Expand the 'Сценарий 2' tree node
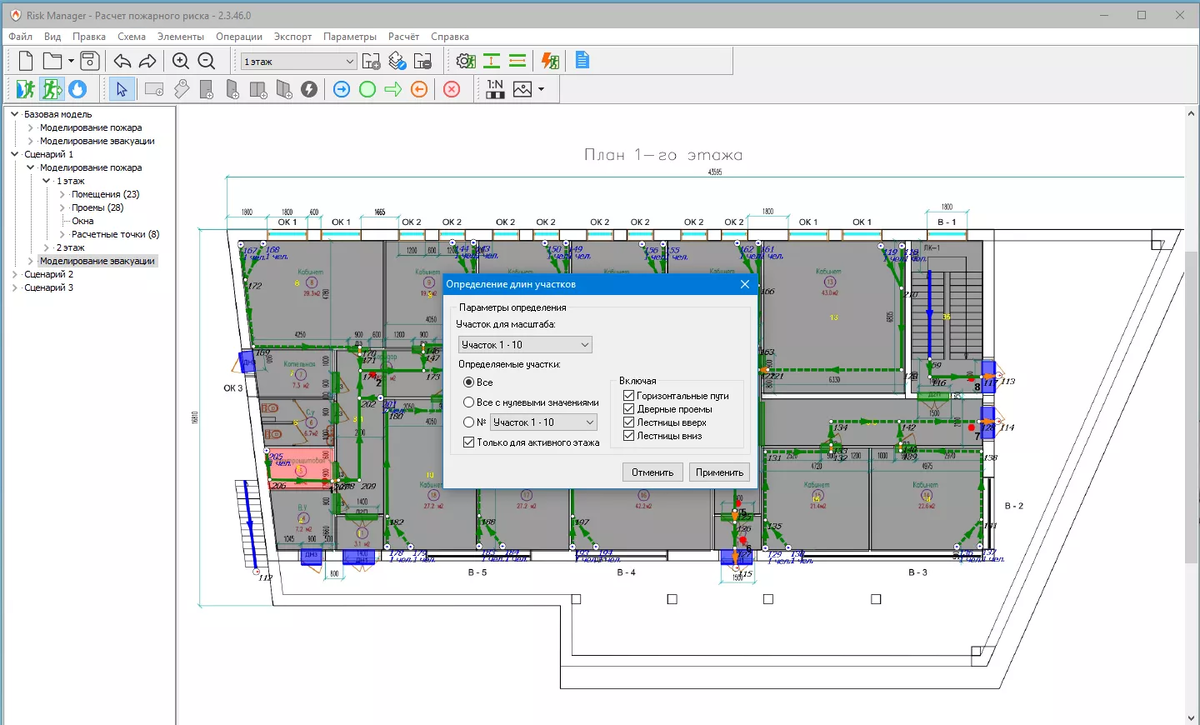Image resolution: width=1200 pixels, height=725 pixels. click(x=15, y=274)
